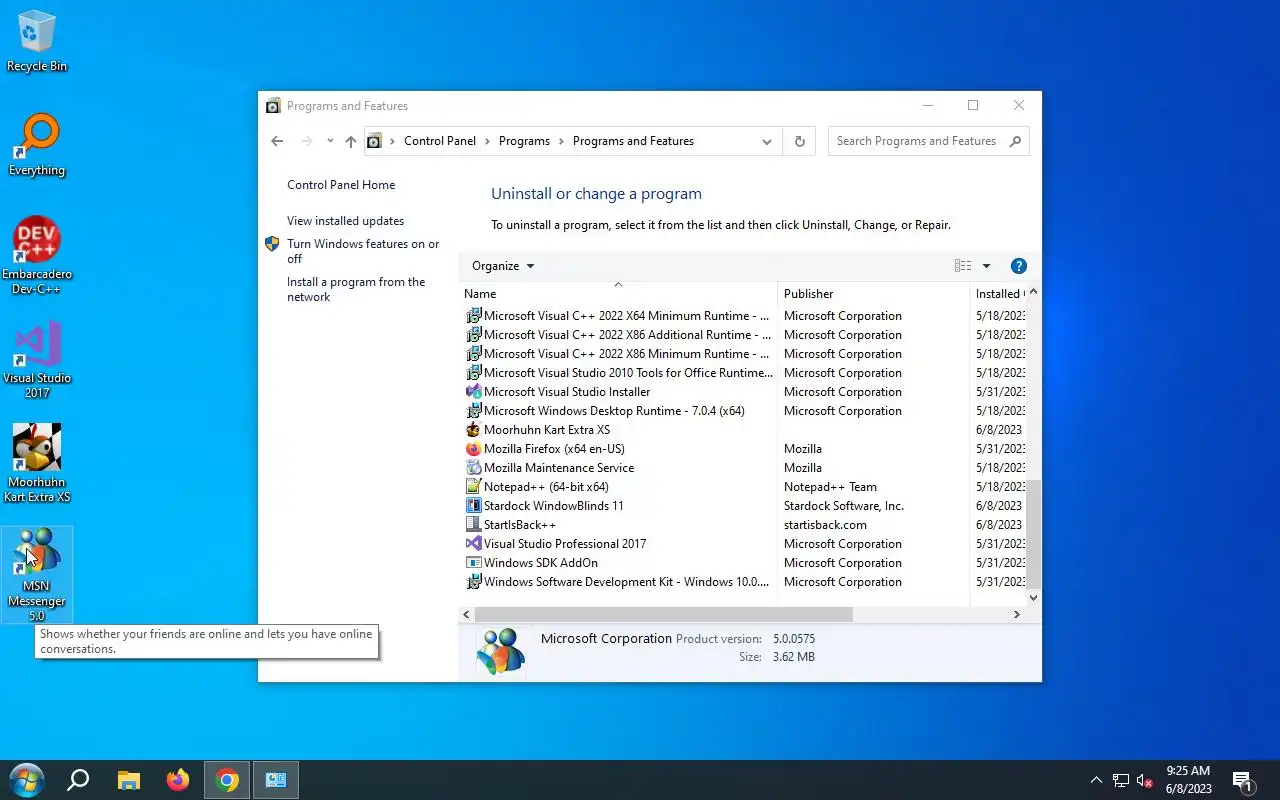The width and height of the screenshot is (1280, 800).
Task: Select Microsoft Windows Desktop Runtime - 7.0.4 (x64)
Action: tap(744, 411)
